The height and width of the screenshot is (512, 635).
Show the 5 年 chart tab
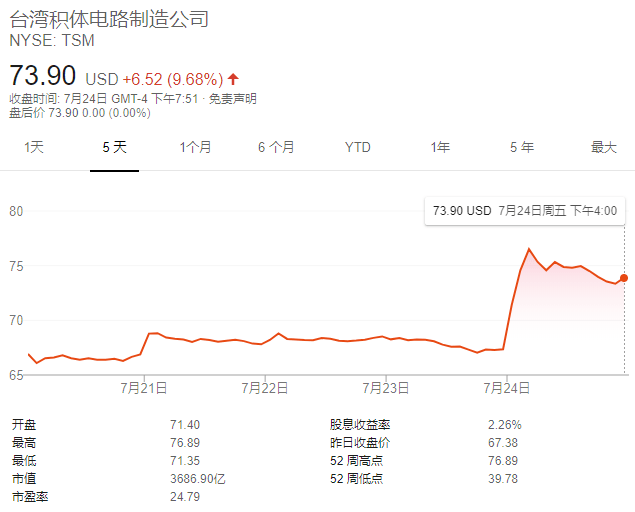(x=522, y=147)
